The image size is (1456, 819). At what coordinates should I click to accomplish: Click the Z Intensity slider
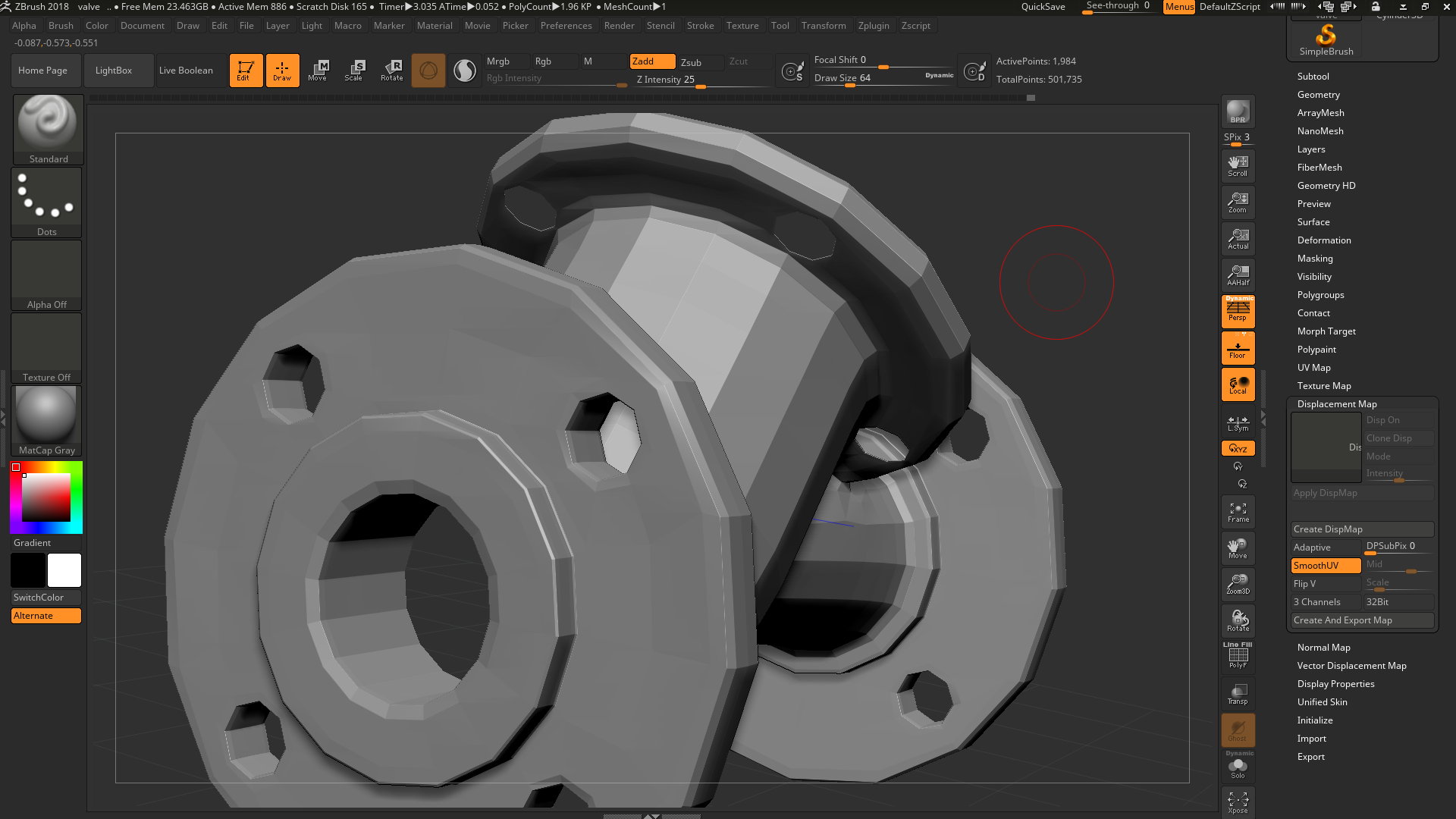point(702,80)
